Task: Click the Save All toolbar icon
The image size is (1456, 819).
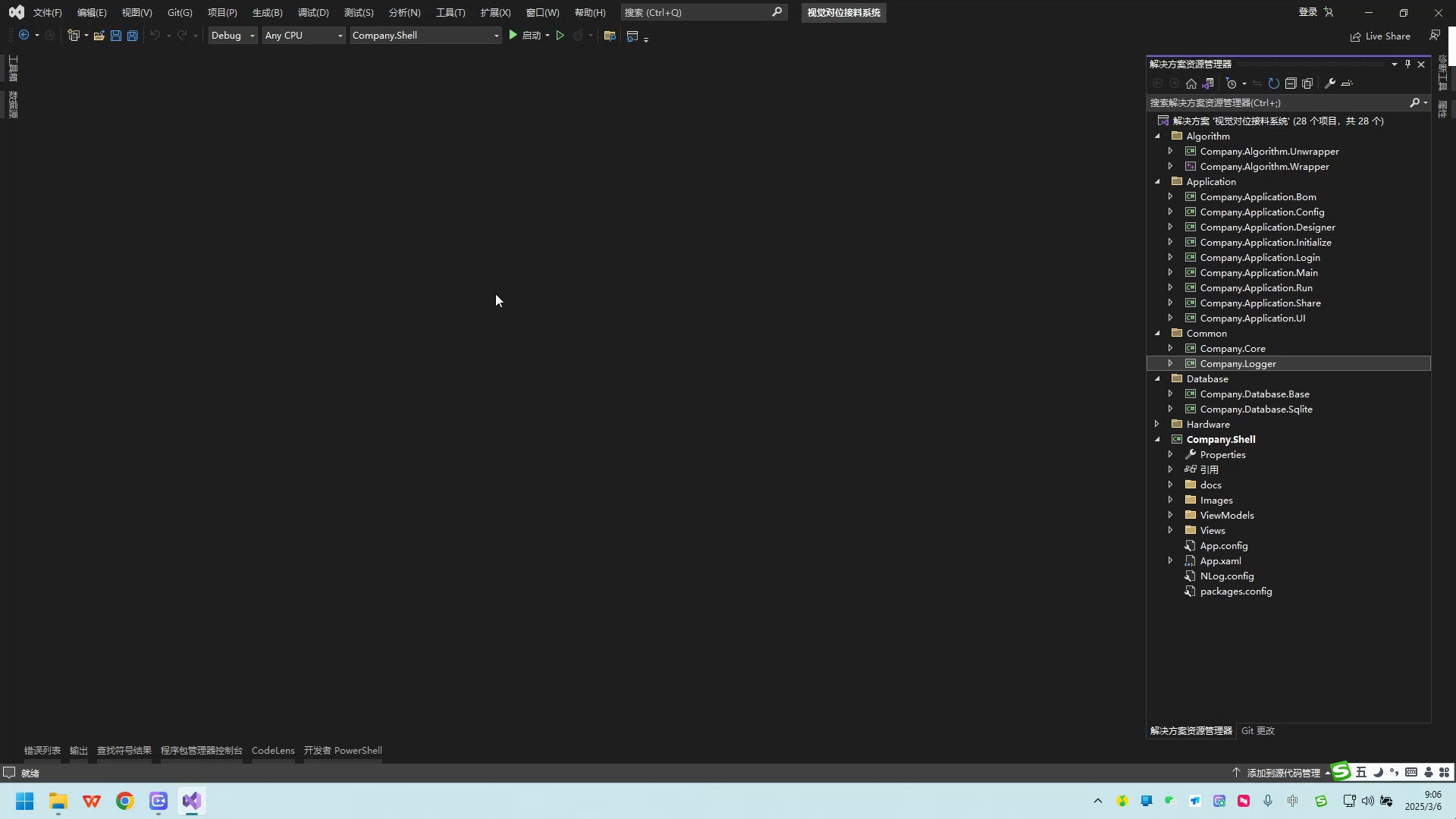Action: (x=133, y=36)
